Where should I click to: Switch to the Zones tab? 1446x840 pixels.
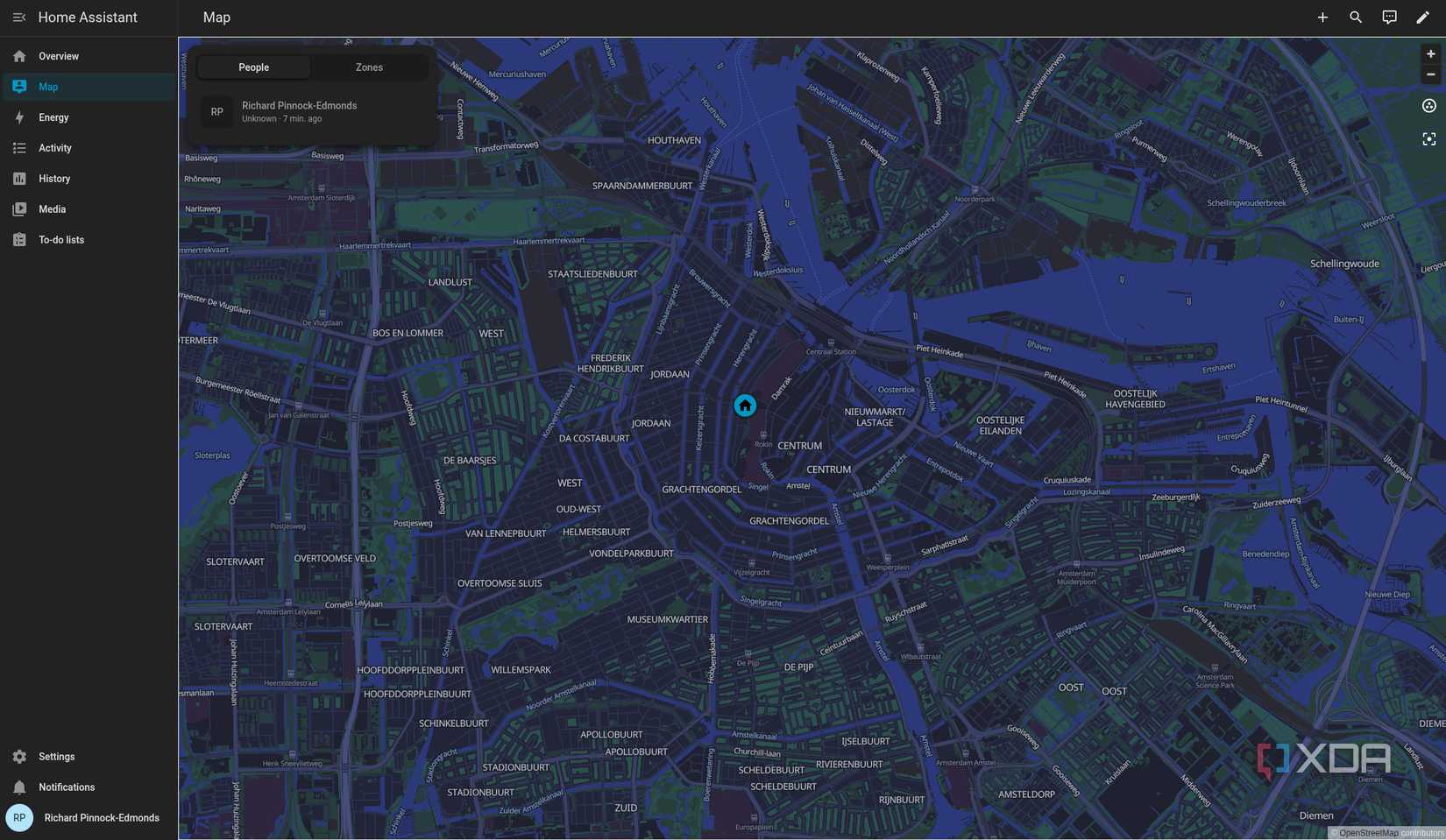point(369,67)
